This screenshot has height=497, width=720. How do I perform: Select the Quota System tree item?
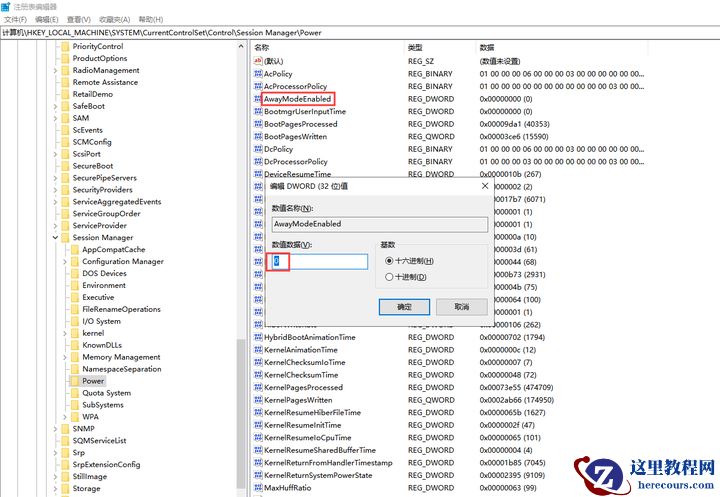pos(107,393)
